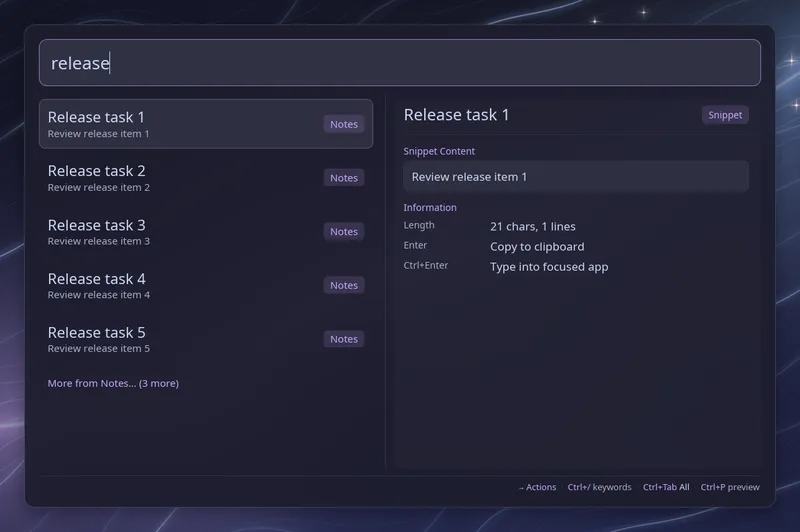
Task: Click "21 chars, 1 lines" length value
Action: [x=533, y=226]
